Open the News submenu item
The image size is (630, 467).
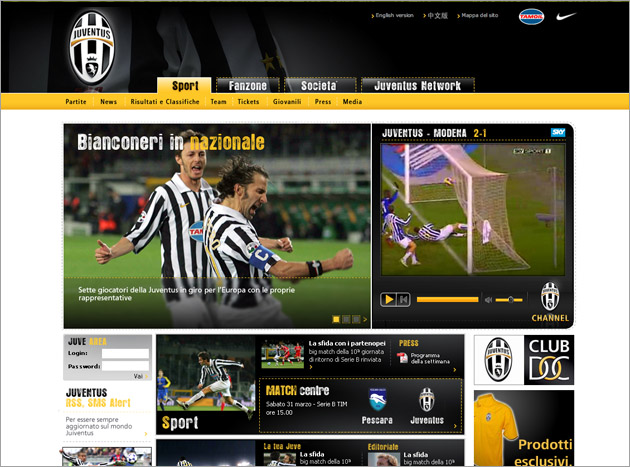(x=108, y=102)
